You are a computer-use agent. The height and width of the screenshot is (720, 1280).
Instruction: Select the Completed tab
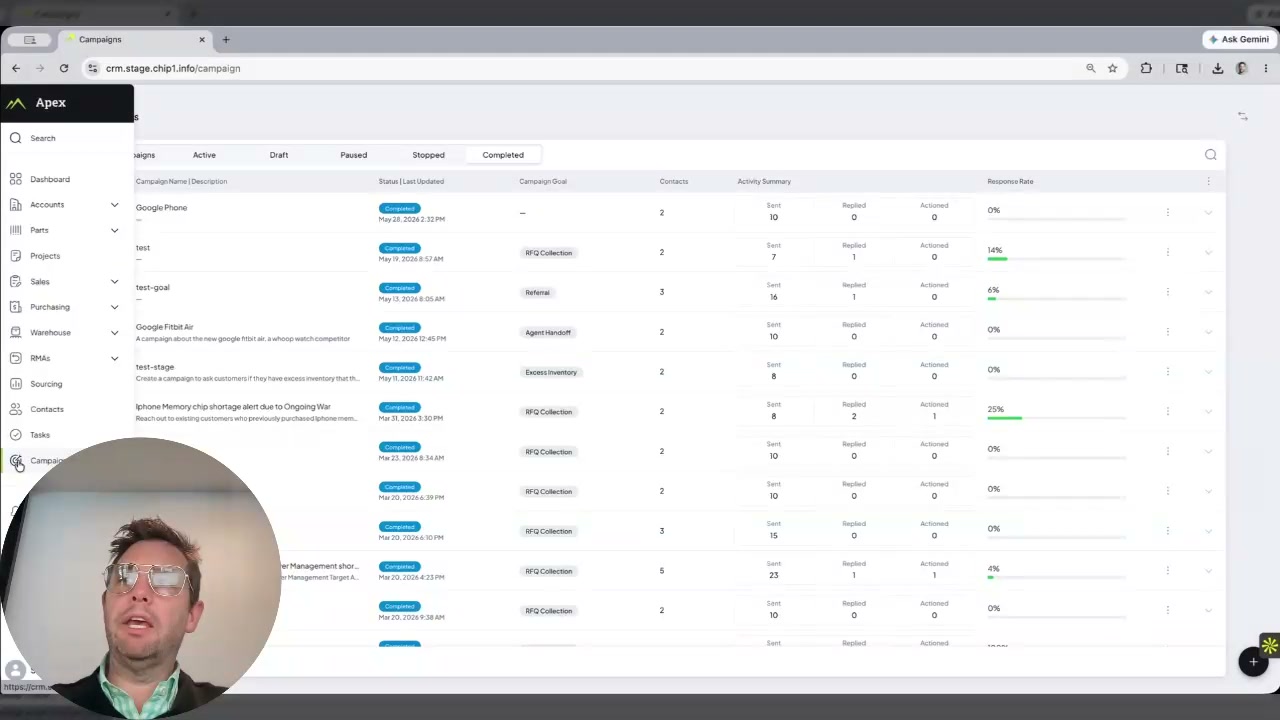tap(503, 155)
